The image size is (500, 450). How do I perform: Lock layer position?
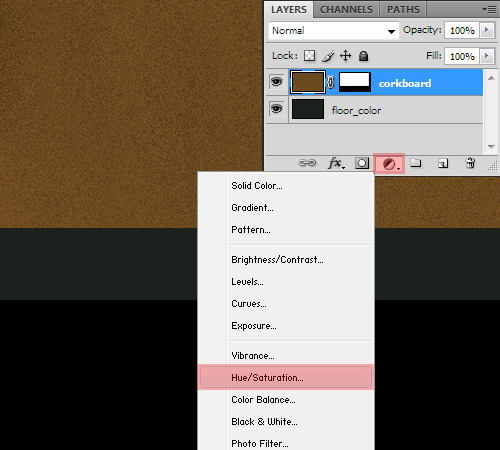346,56
